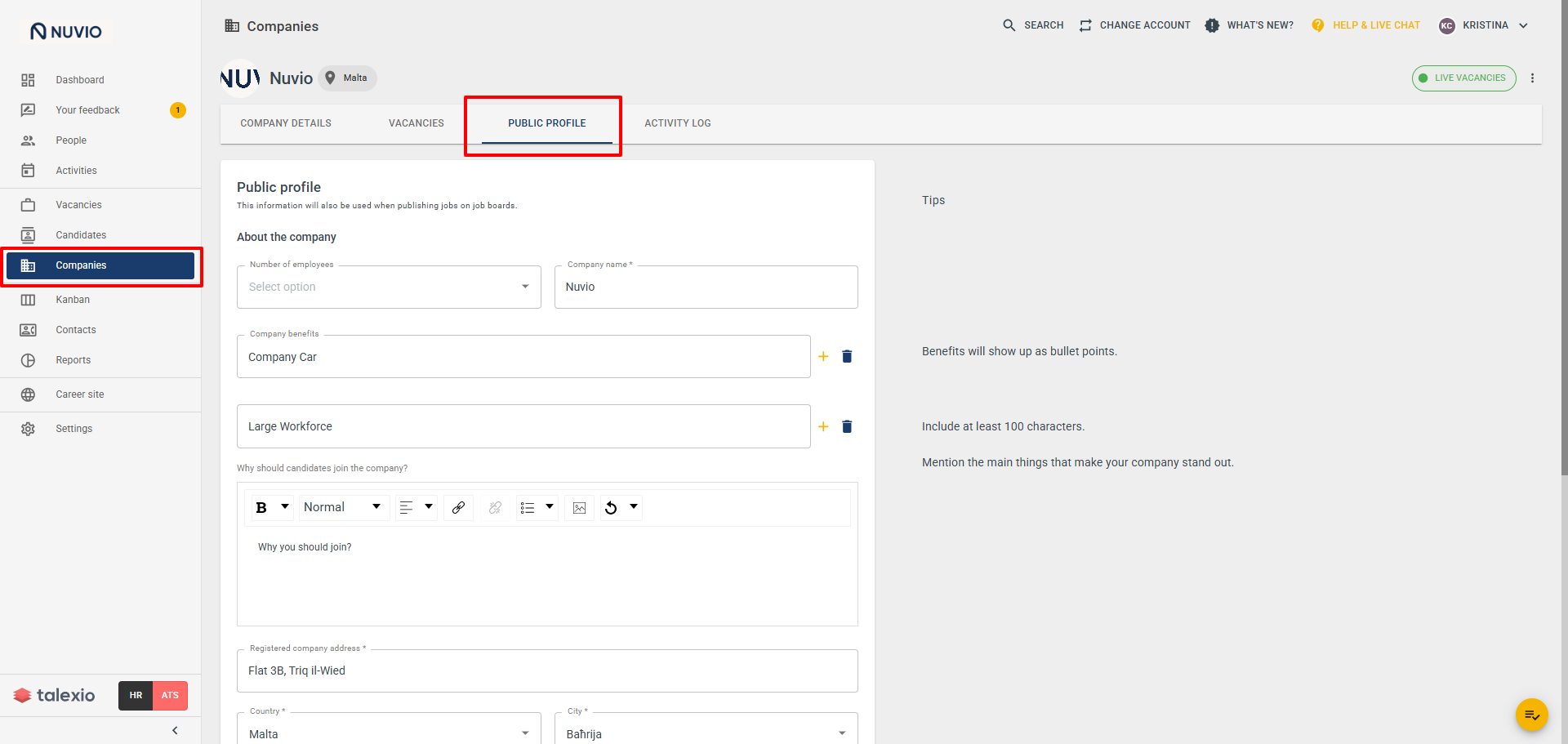Delete the Company Car benefit

847,356
